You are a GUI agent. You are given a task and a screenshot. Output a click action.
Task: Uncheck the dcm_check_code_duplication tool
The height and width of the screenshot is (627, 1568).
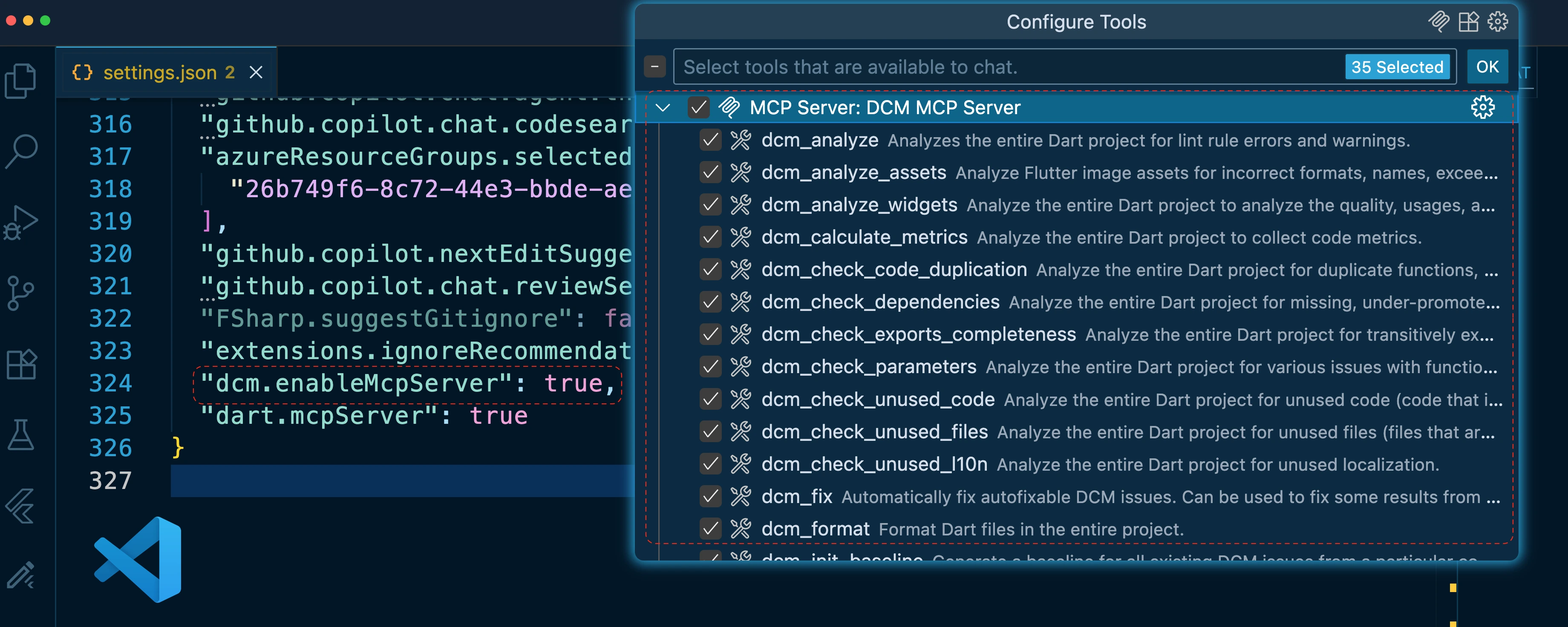tap(710, 270)
